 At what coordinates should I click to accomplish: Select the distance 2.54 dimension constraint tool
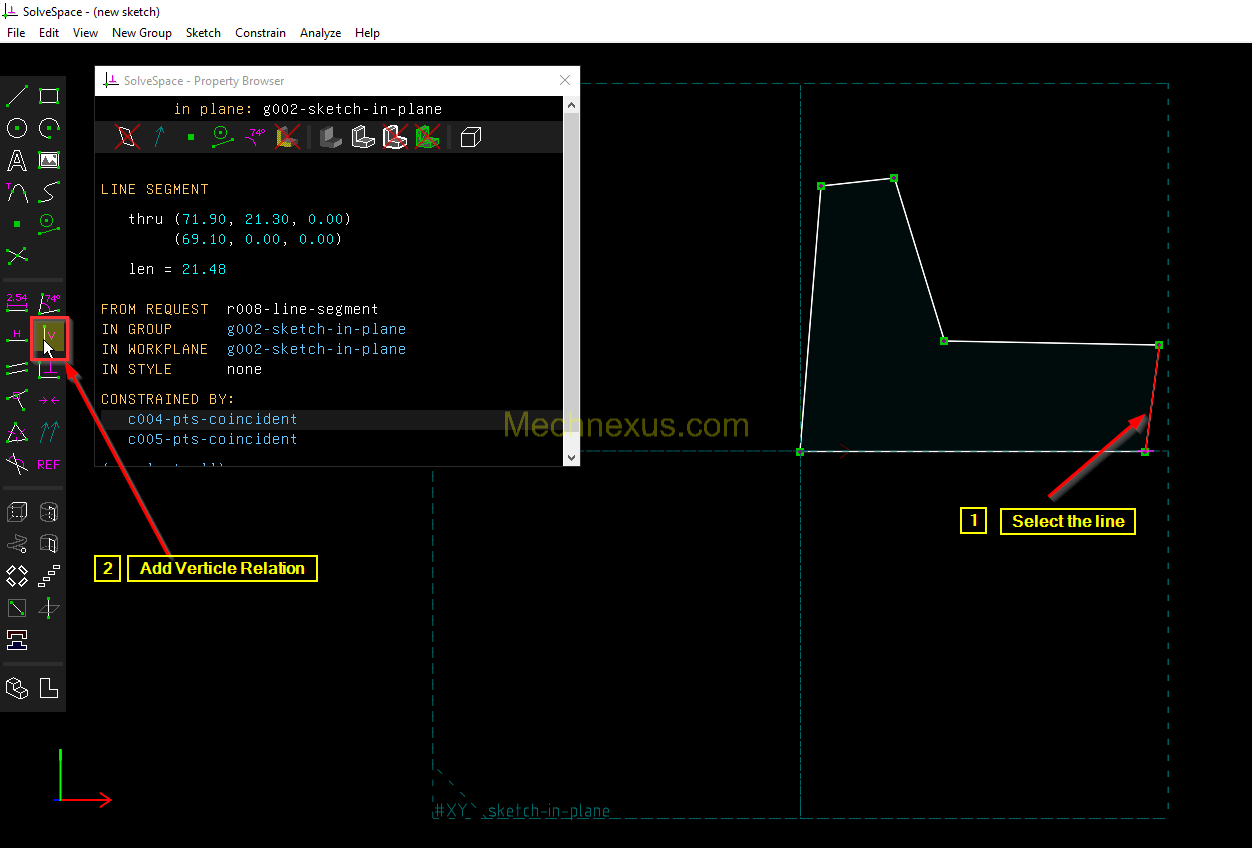(x=17, y=301)
